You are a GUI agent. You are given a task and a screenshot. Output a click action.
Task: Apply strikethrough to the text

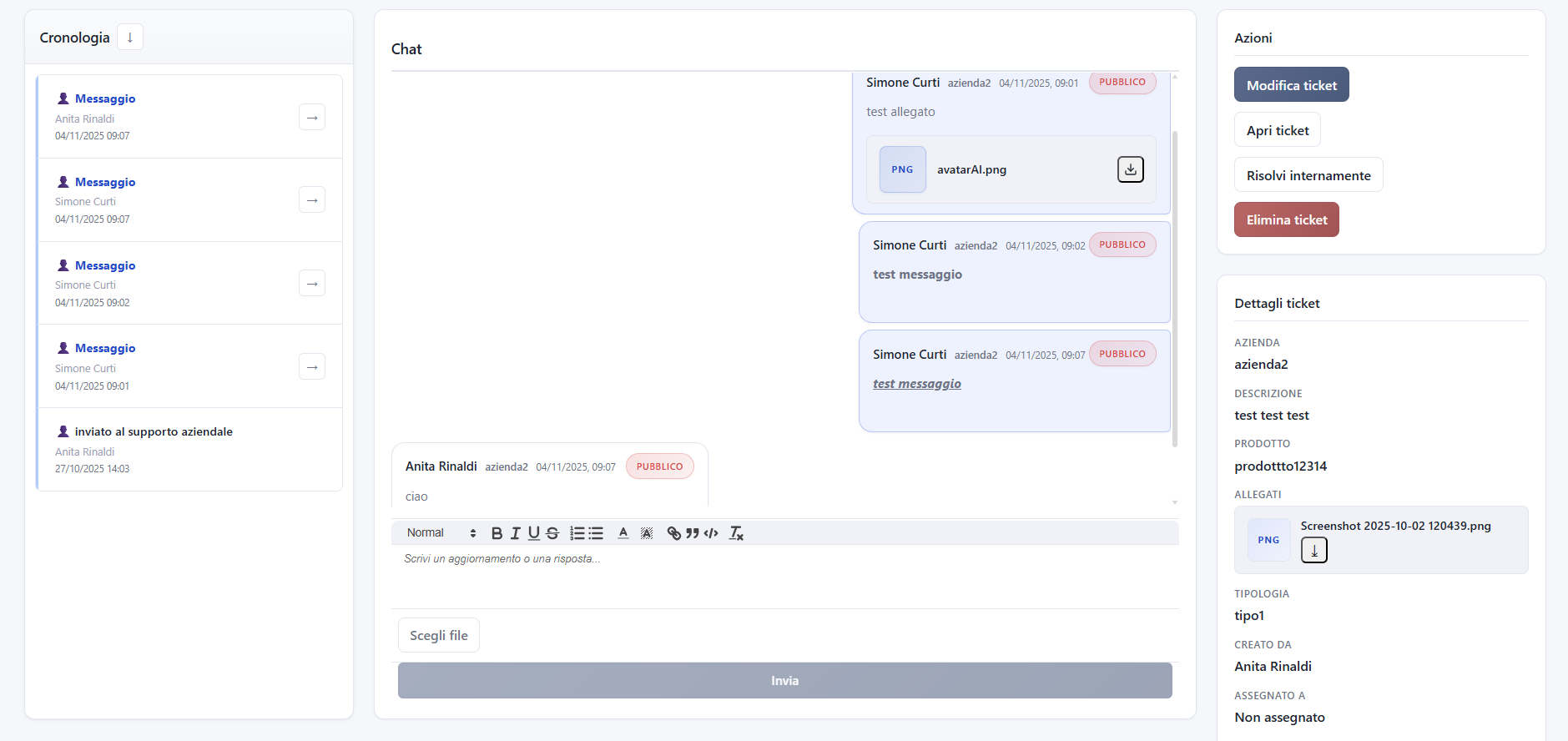point(552,533)
